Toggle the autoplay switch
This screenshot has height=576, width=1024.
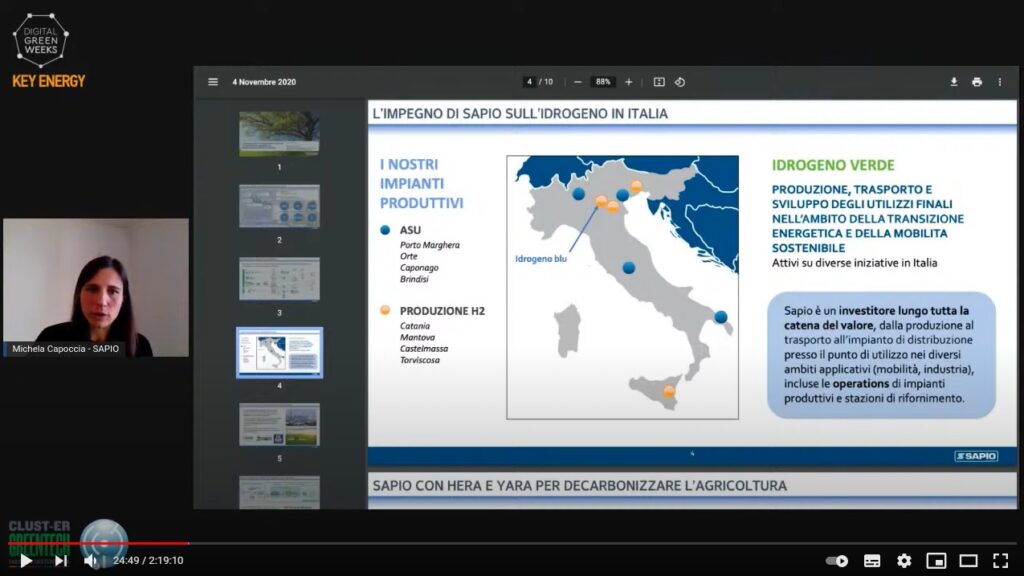point(837,561)
